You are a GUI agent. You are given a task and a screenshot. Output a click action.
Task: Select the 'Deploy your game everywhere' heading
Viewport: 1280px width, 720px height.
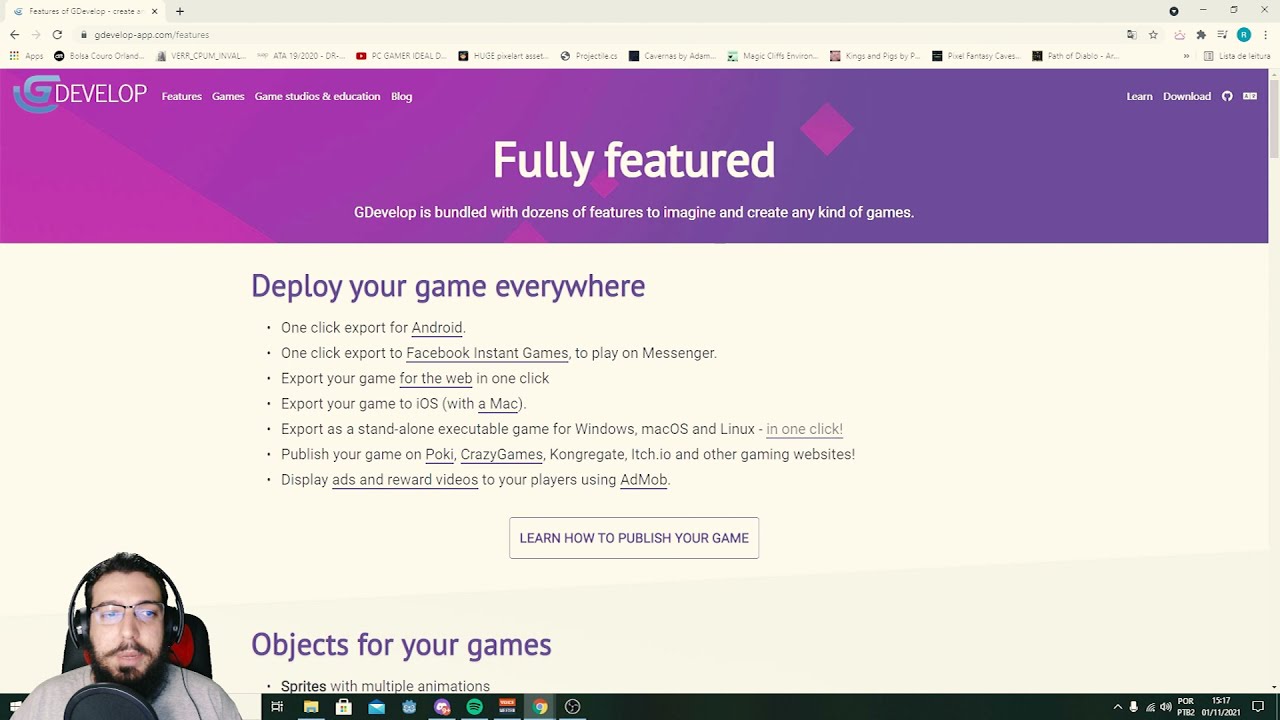point(448,286)
